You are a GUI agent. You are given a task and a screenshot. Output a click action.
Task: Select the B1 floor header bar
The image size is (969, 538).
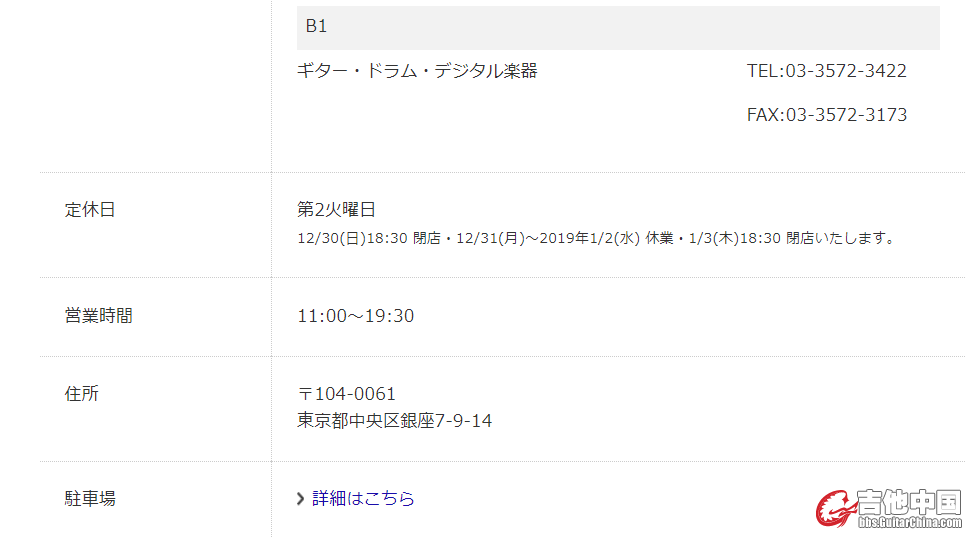pyautogui.click(x=618, y=27)
